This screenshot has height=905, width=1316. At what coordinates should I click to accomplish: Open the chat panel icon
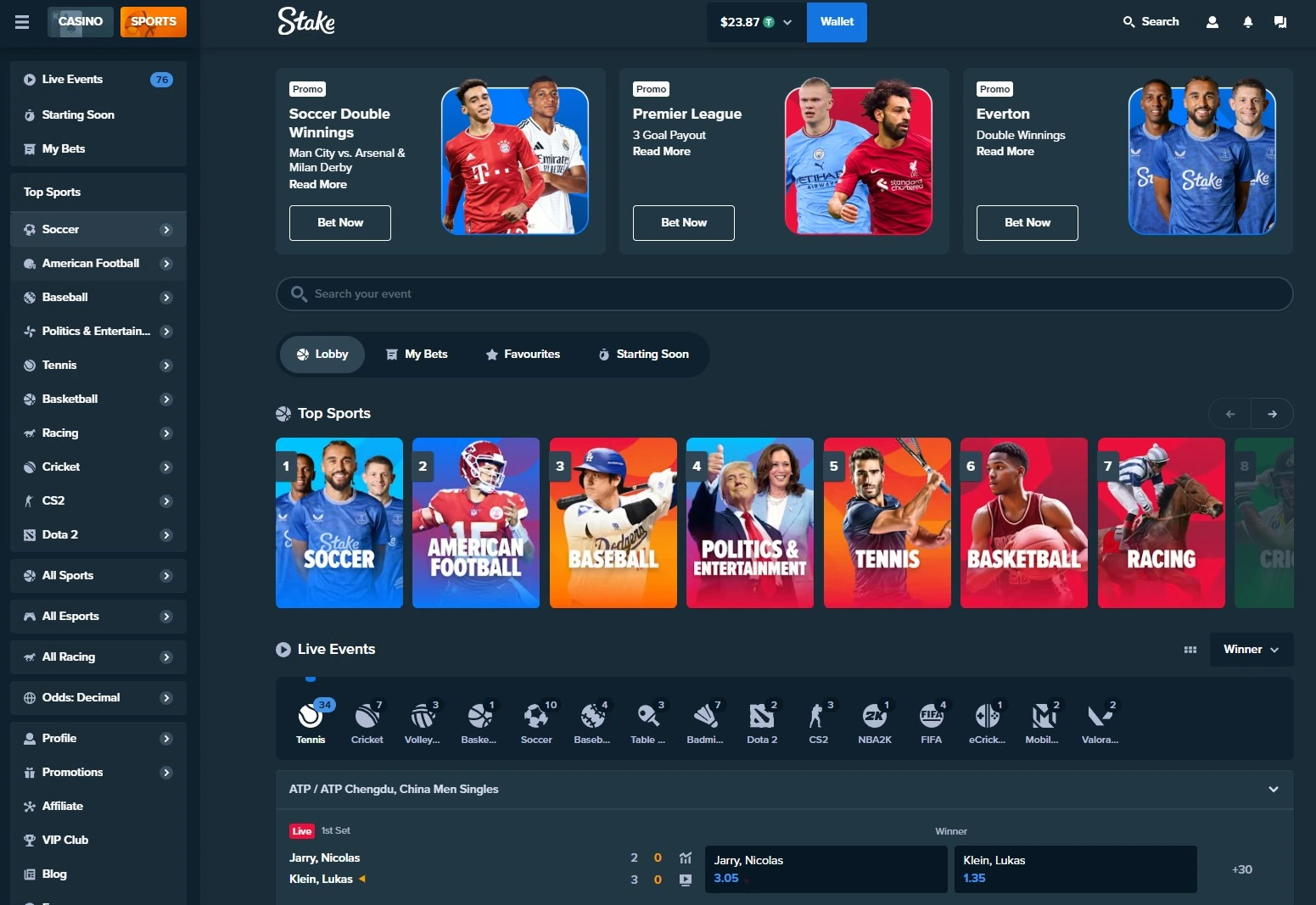tap(1280, 22)
